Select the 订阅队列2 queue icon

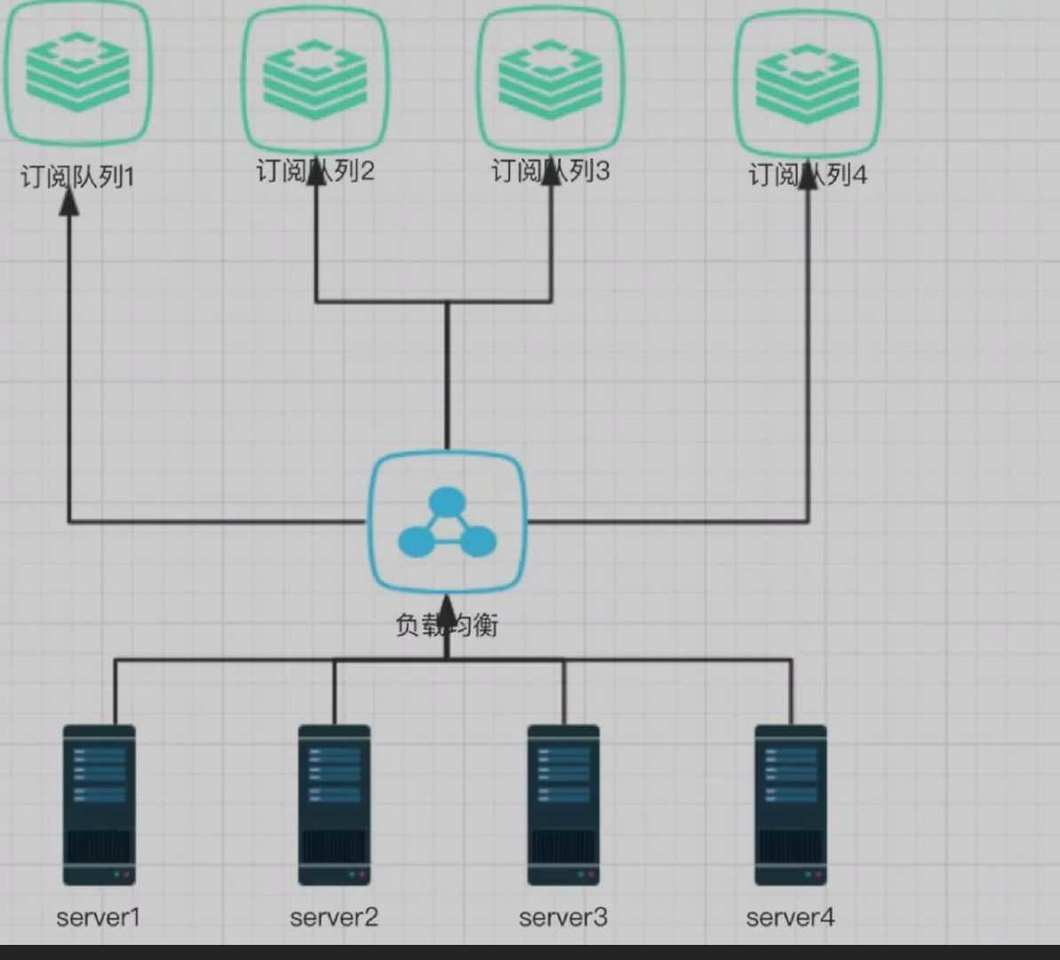pyautogui.click(x=315, y=79)
